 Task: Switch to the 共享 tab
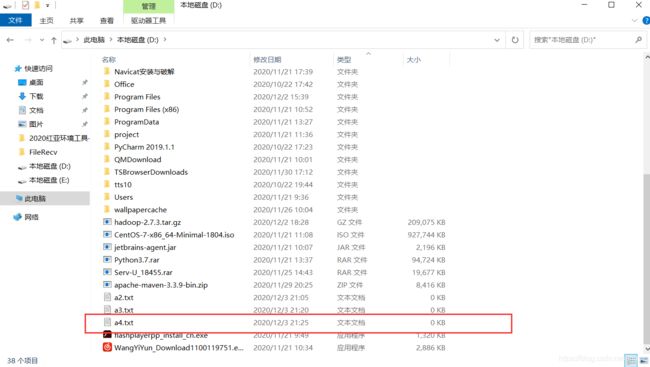(x=76, y=20)
